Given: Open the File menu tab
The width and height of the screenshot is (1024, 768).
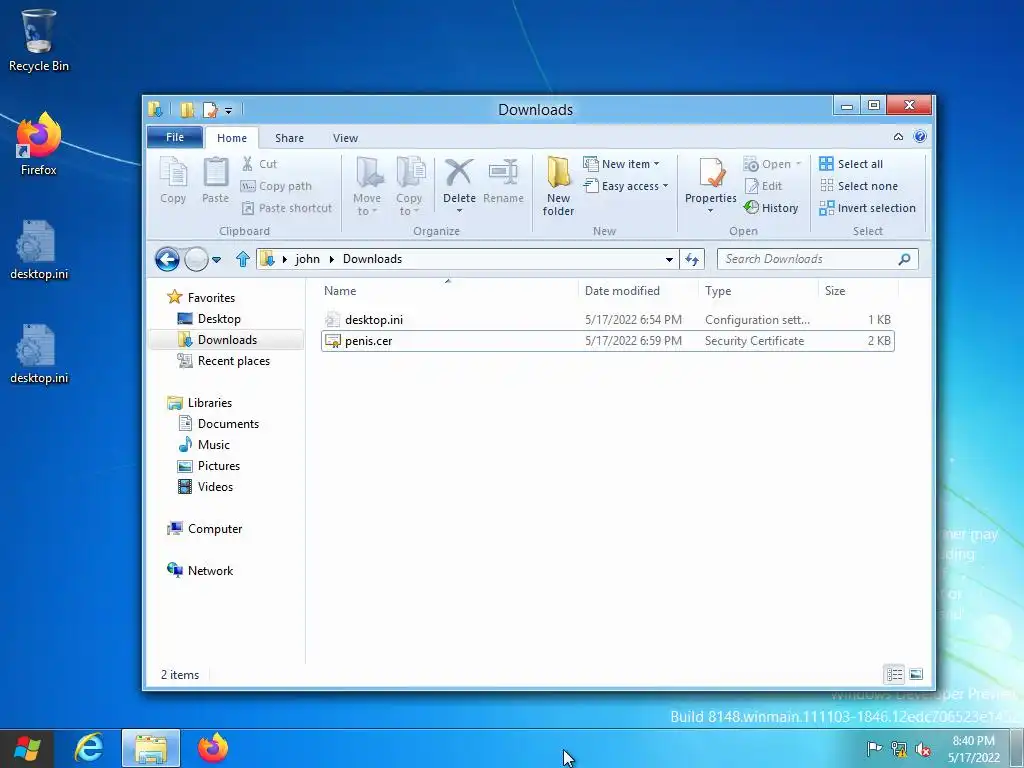Looking at the screenshot, I should point(174,137).
